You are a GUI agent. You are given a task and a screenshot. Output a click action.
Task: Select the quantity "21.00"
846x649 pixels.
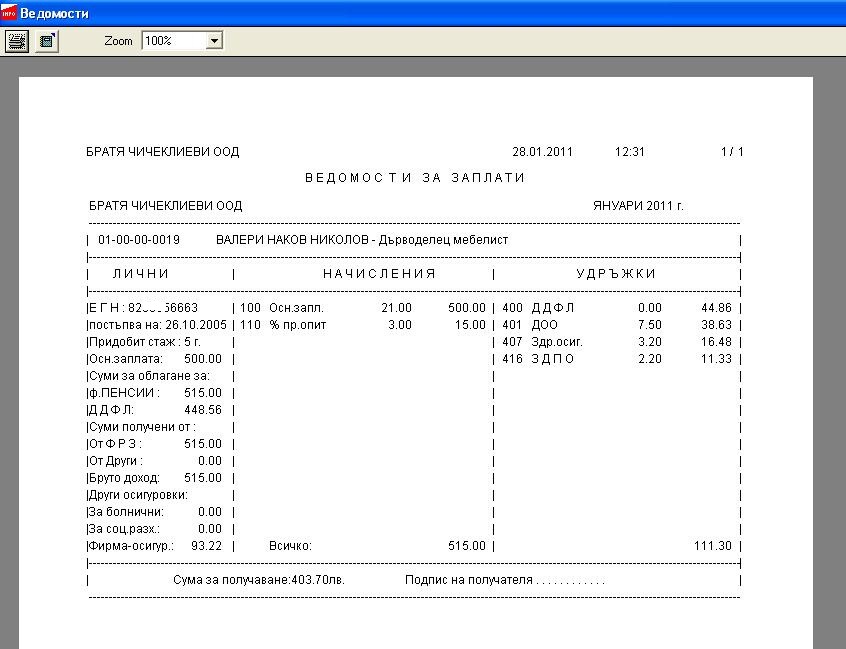(x=397, y=308)
